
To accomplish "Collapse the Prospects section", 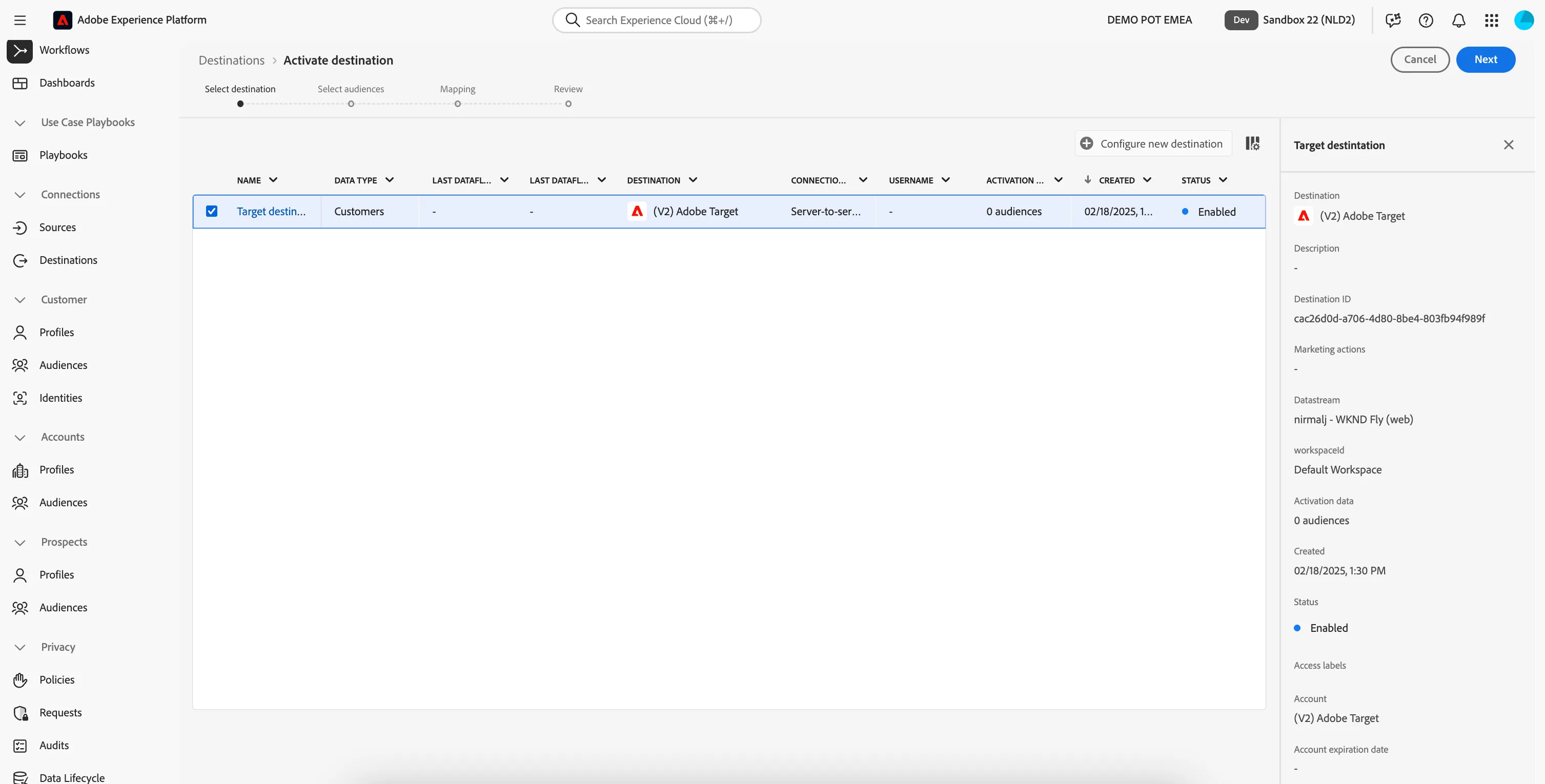I will 20,543.
